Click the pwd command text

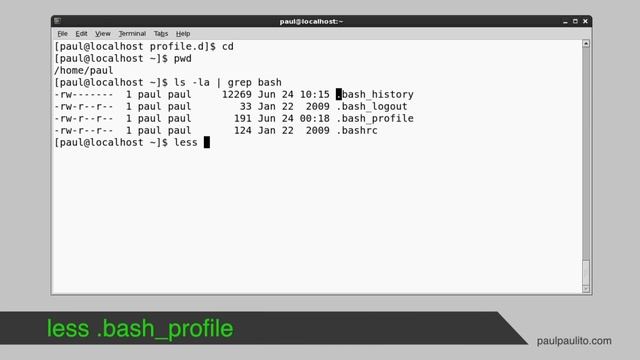183,58
